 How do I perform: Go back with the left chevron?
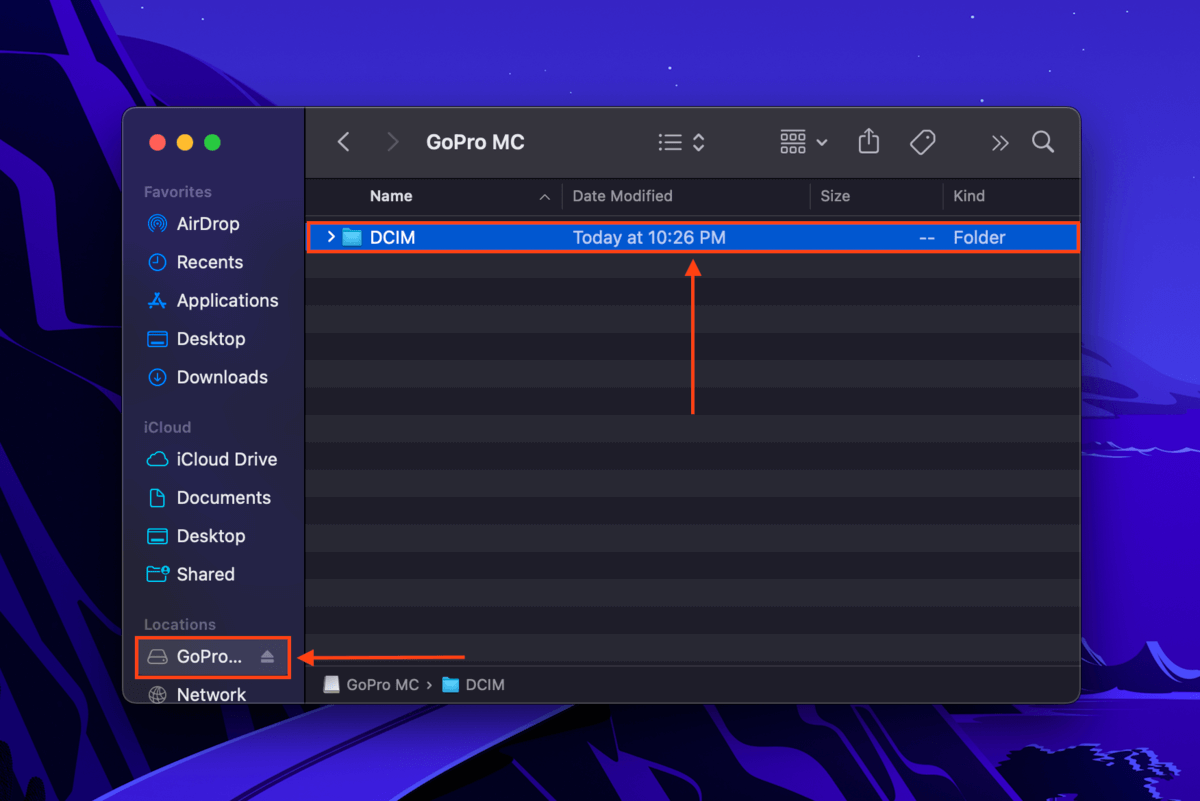pos(343,142)
